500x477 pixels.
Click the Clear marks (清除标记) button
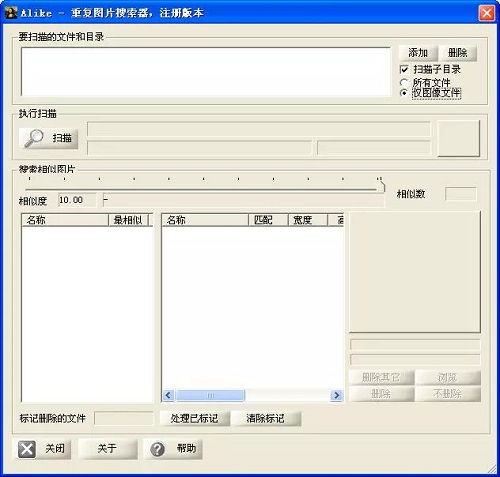pos(266,418)
